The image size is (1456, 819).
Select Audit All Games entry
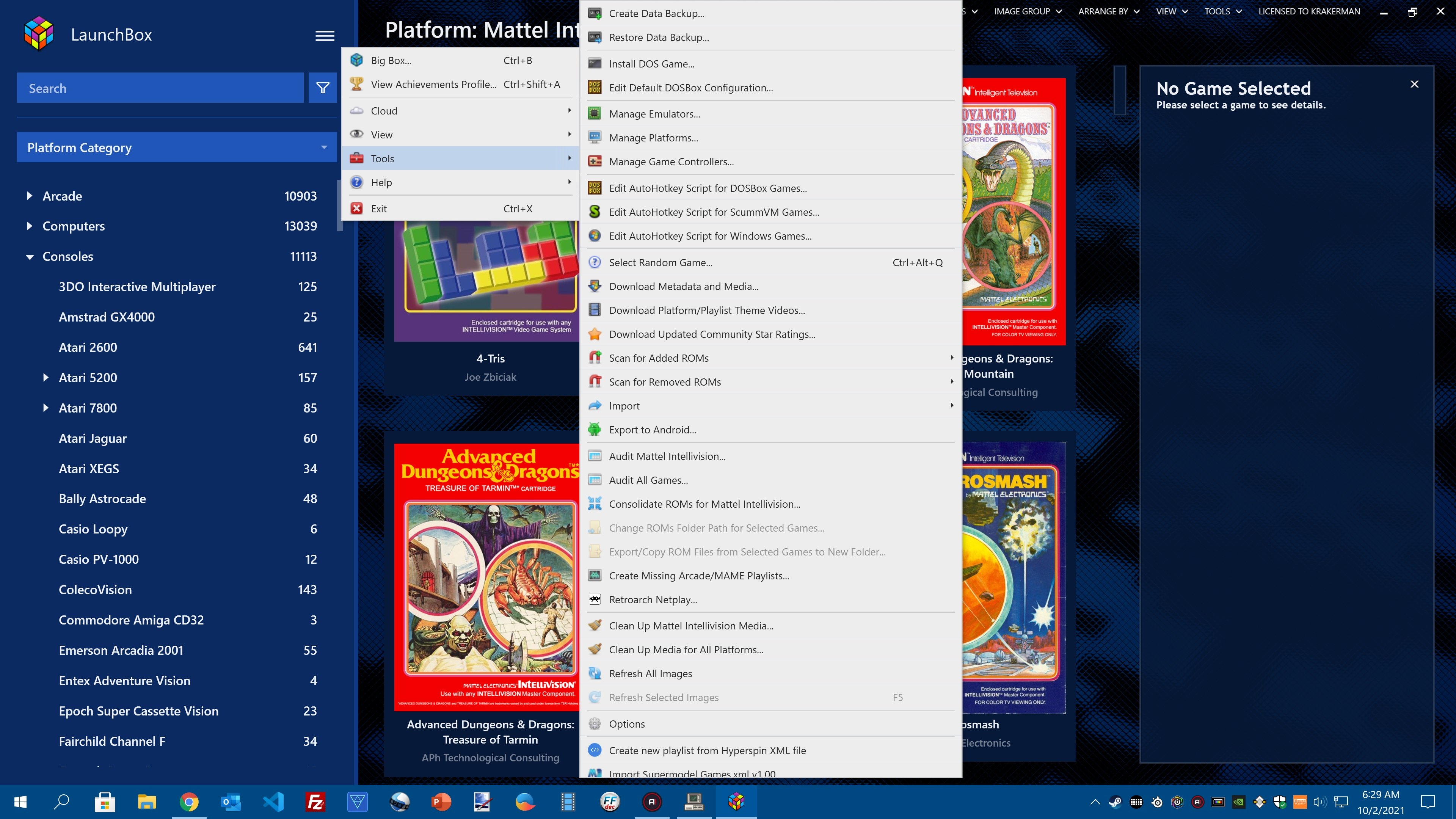(x=648, y=480)
